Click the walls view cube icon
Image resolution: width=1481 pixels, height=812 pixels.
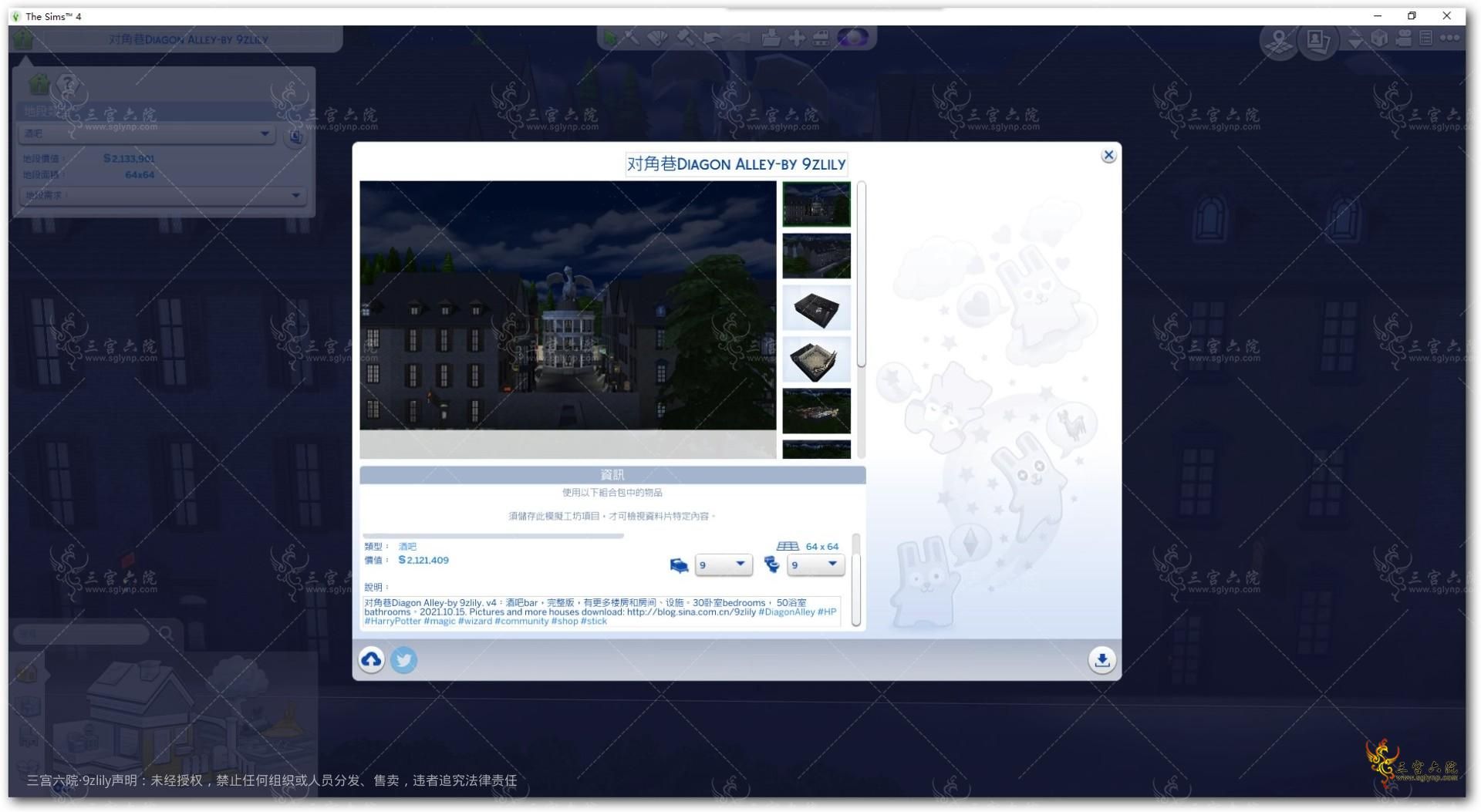pyautogui.click(x=1380, y=38)
